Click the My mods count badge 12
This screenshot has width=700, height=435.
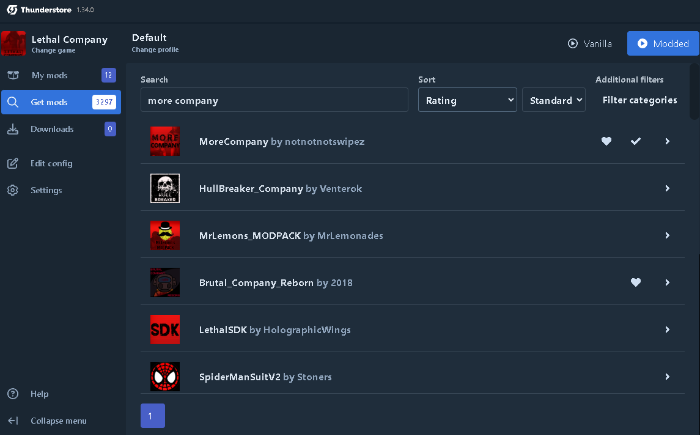pyautogui.click(x=108, y=75)
